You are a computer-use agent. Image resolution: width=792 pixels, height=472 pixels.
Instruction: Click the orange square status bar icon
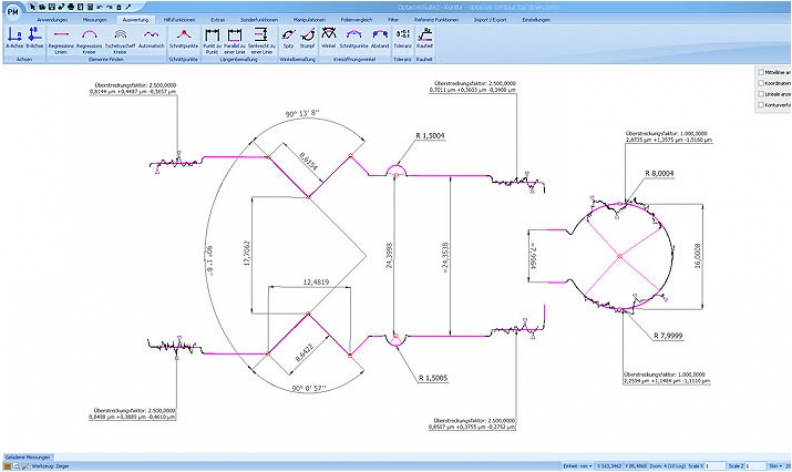click(x=8, y=466)
